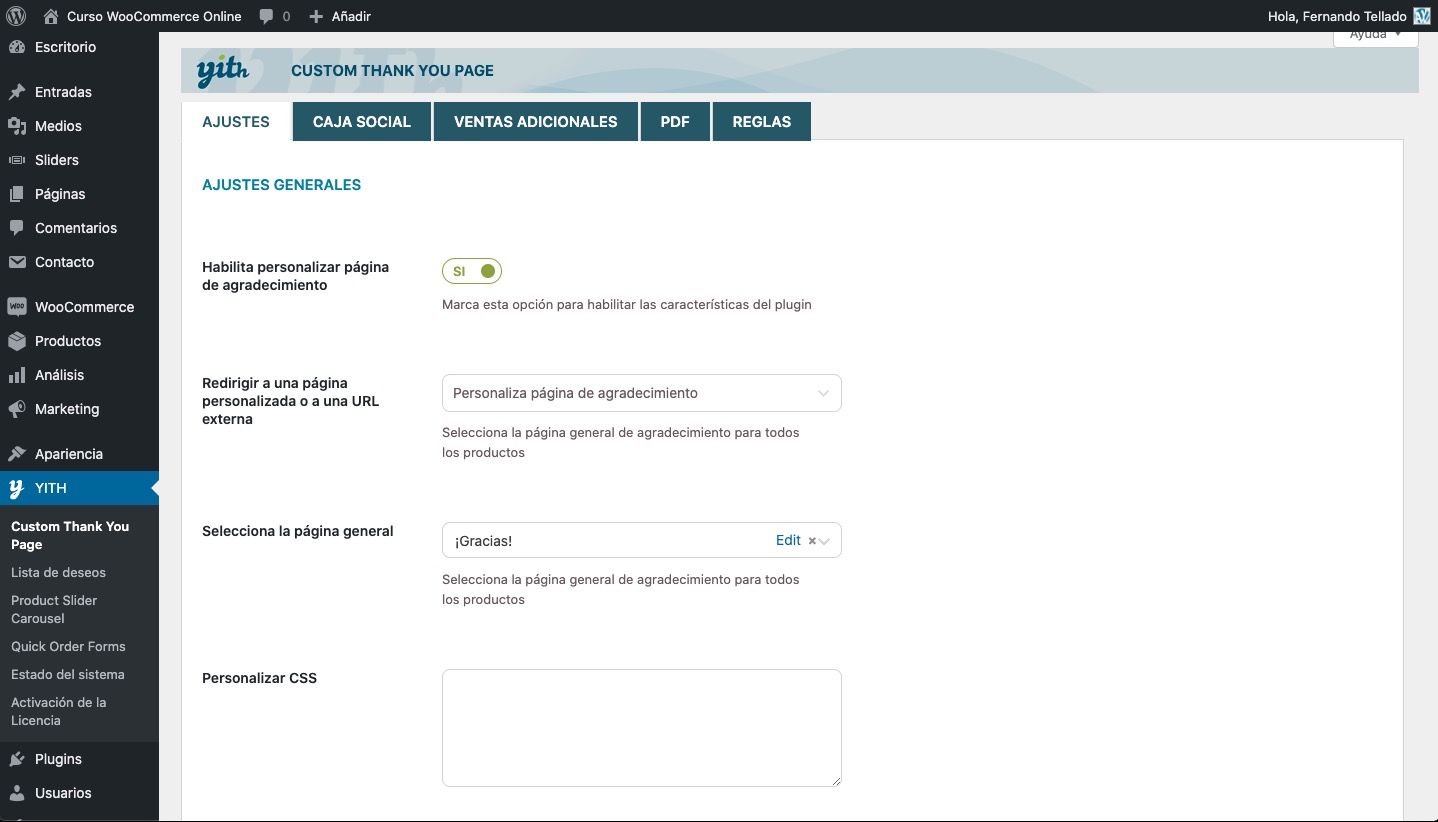Click the YITH logo in plugin header
Image resolution: width=1438 pixels, height=822 pixels.
coord(223,71)
